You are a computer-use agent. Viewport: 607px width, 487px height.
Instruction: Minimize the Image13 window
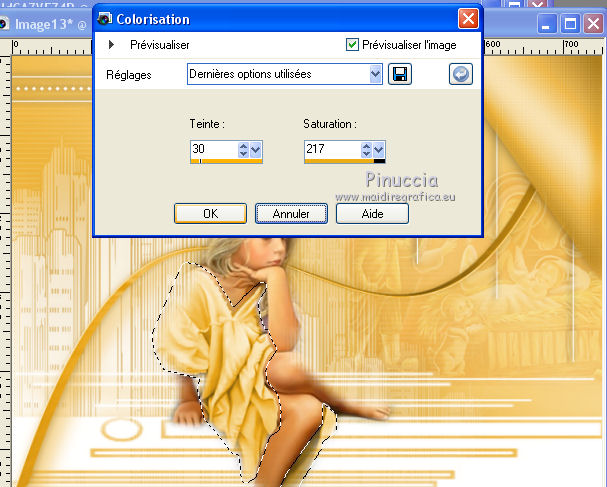pyautogui.click(x=547, y=24)
